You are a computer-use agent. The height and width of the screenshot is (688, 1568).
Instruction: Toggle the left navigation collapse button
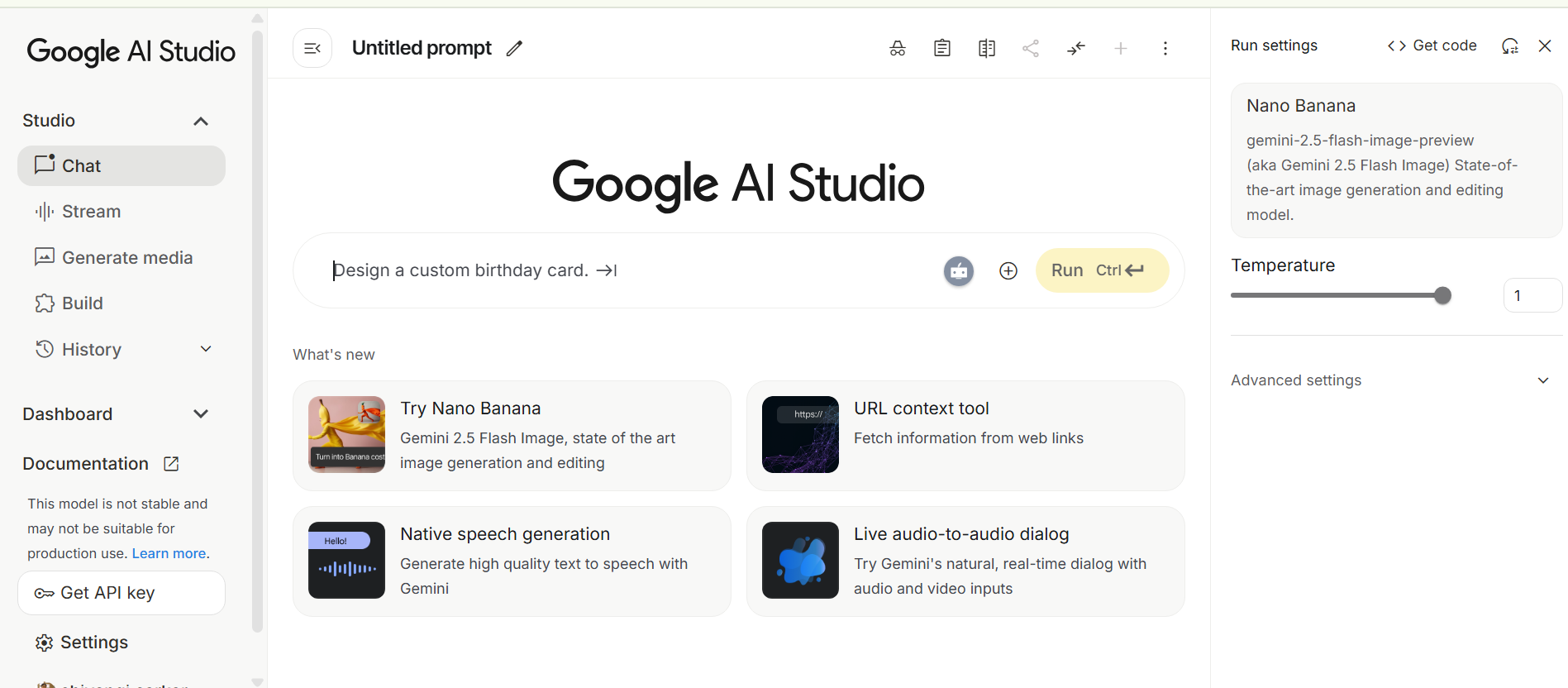(312, 49)
